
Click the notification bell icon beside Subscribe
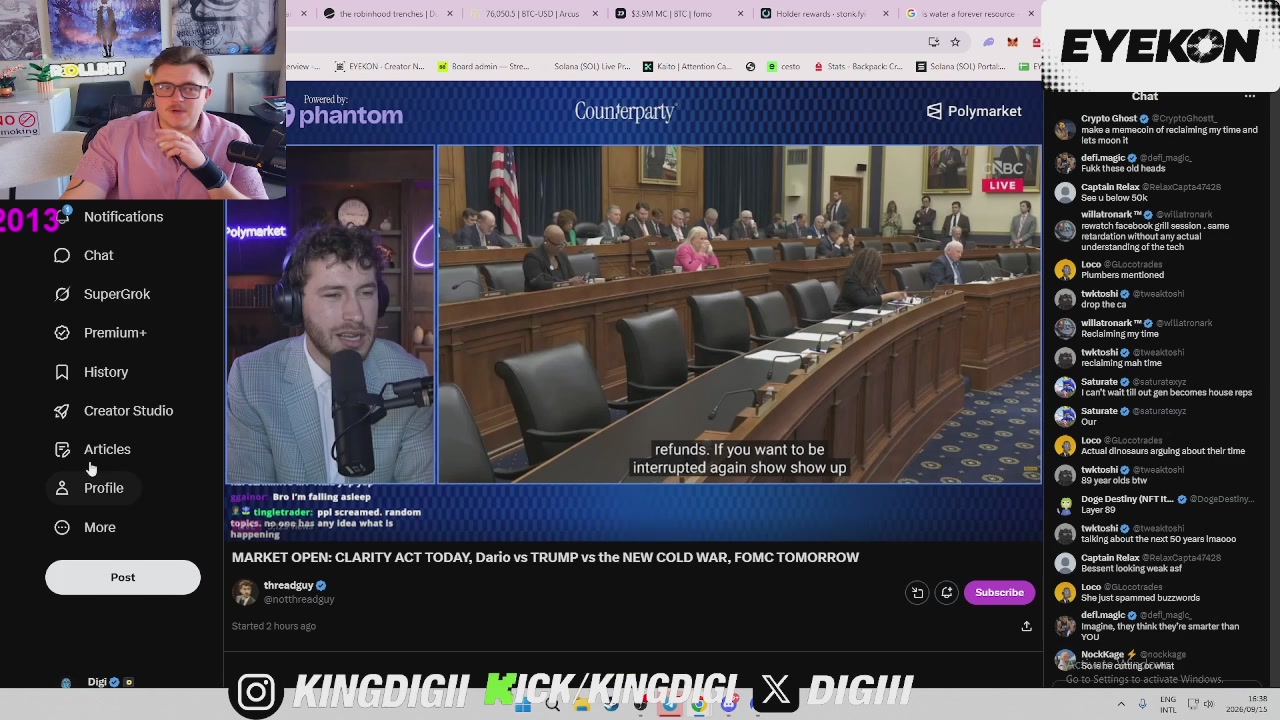coord(946,593)
